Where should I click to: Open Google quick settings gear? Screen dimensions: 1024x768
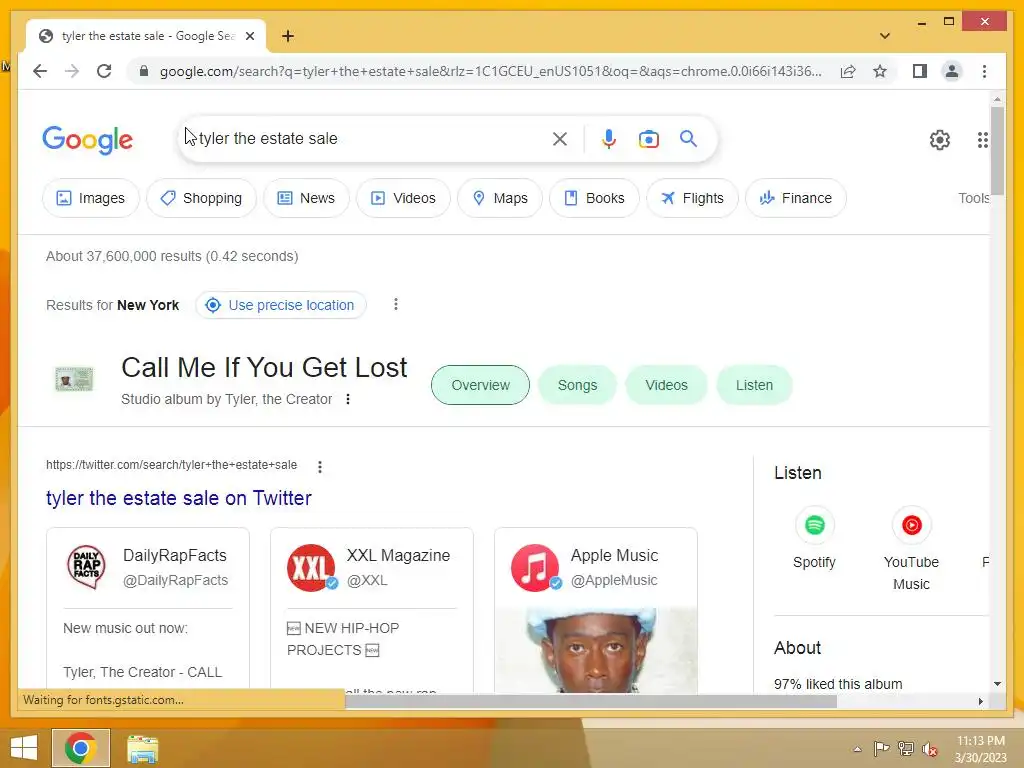tap(940, 140)
